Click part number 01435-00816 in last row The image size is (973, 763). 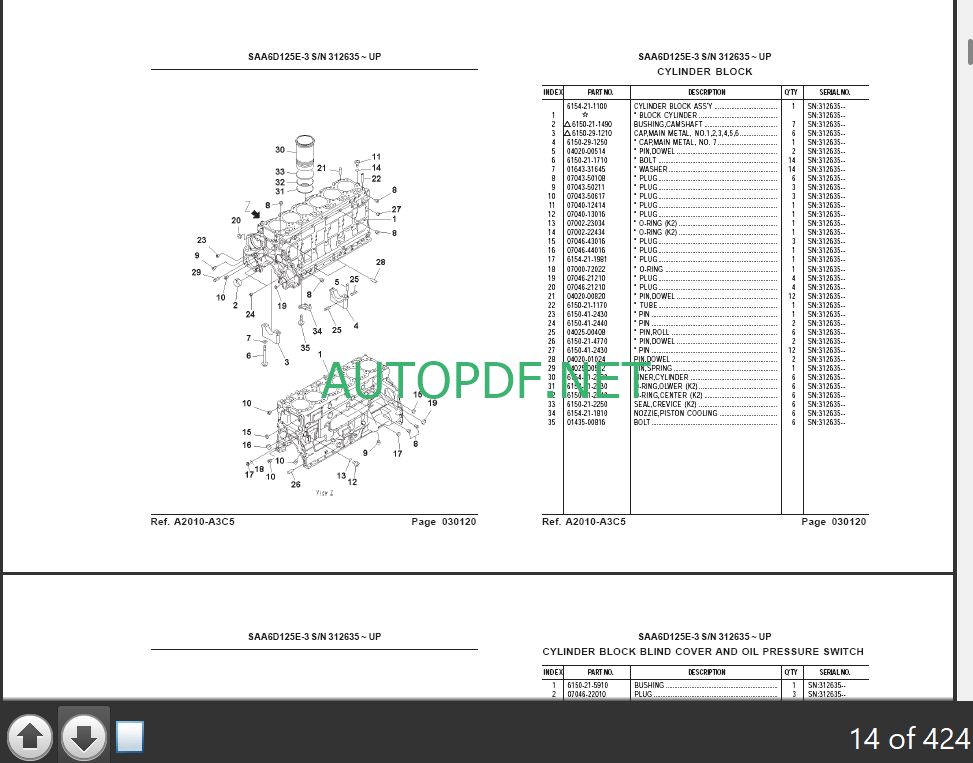point(587,422)
